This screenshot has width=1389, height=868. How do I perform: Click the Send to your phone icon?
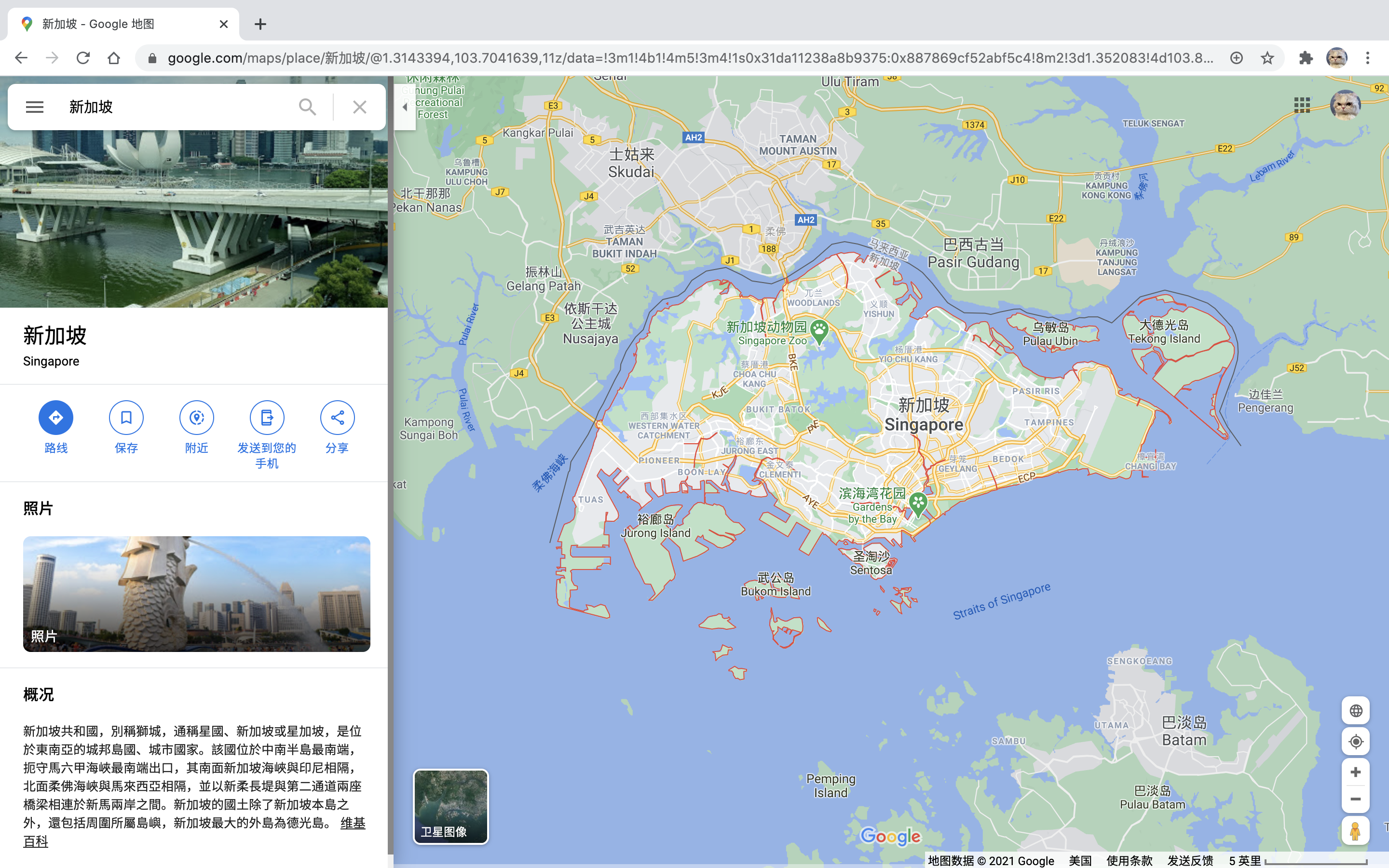click(x=267, y=417)
